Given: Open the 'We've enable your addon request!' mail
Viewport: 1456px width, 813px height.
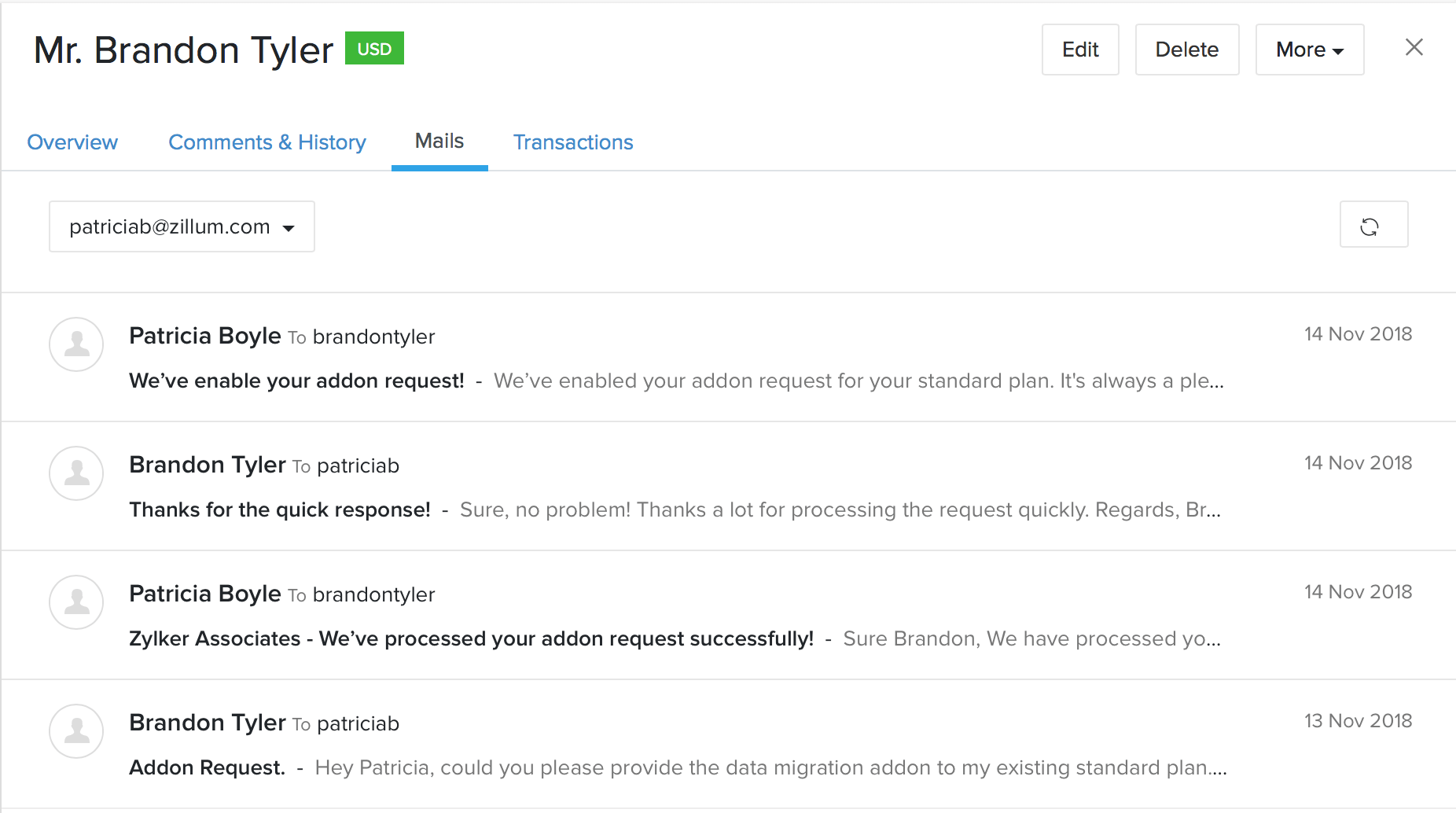Looking at the screenshot, I should (296, 381).
